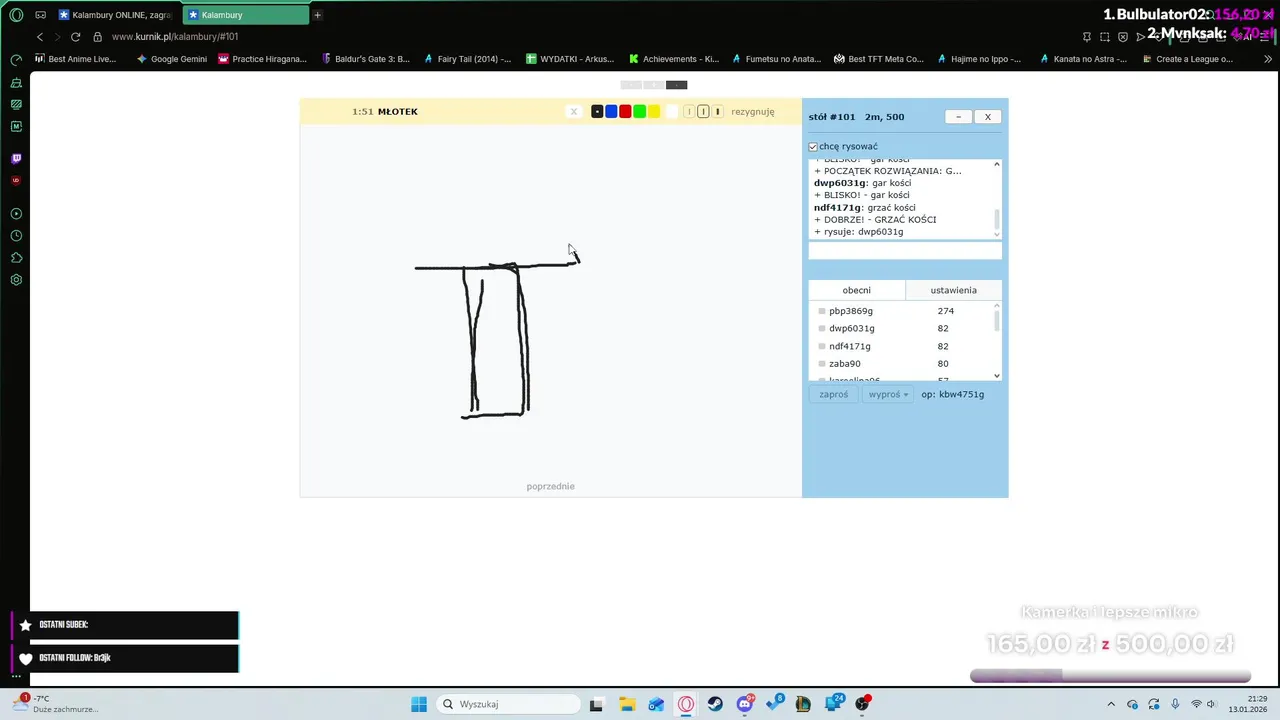Pick the red drawing color
This screenshot has height=720, width=1280.
(x=625, y=111)
